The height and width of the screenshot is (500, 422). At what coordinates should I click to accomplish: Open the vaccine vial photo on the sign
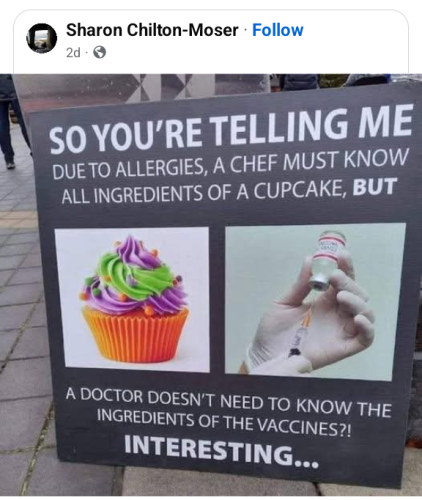[x=315, y=302]
